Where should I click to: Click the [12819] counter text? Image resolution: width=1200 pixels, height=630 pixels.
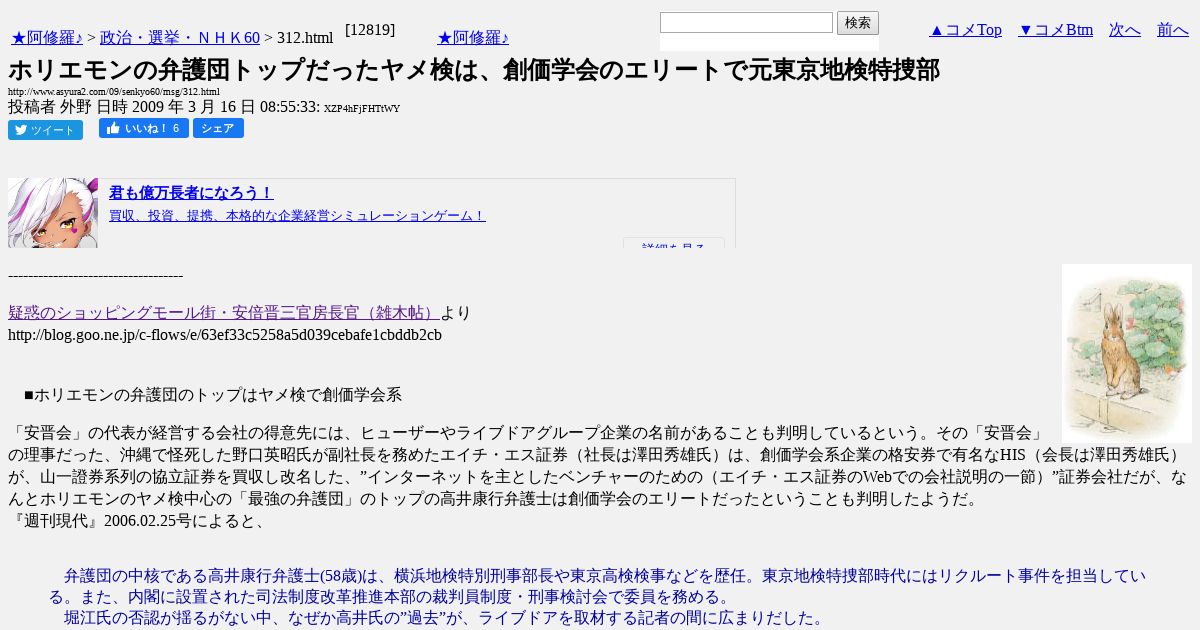370,30
